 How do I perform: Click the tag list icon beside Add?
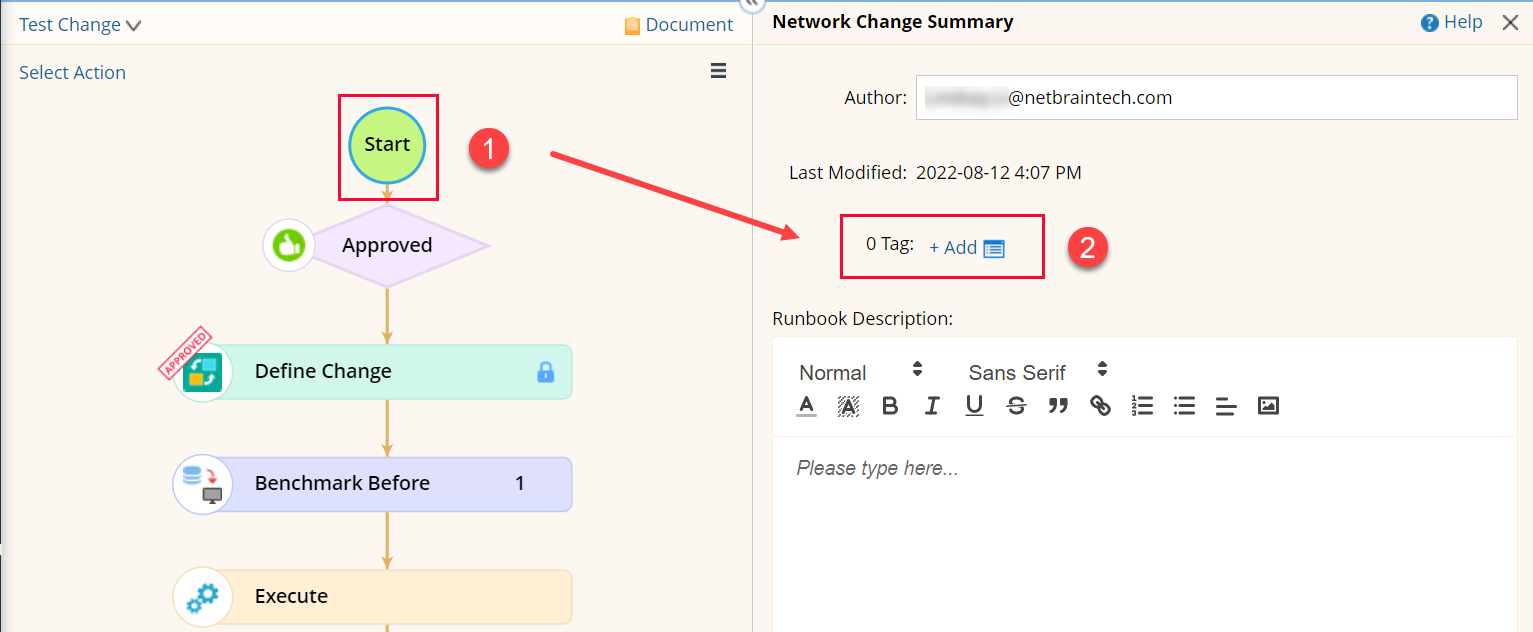[993, 248]
